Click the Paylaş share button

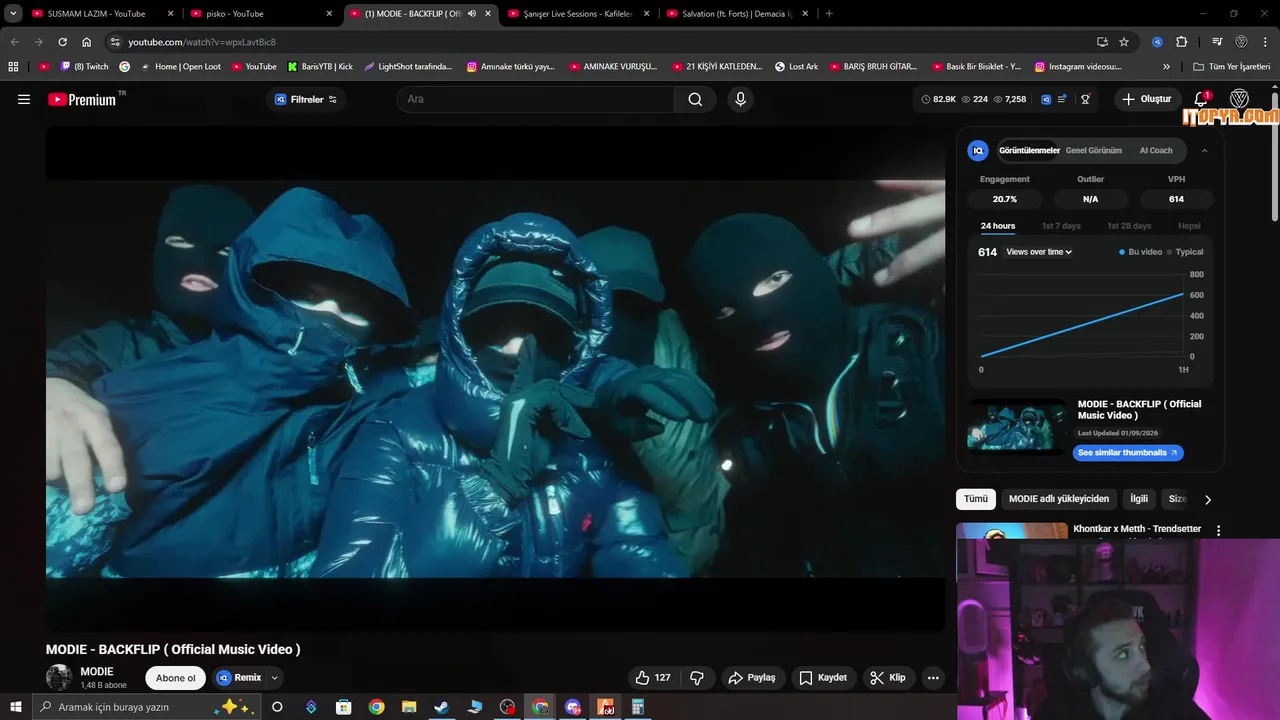click(752, 678)
